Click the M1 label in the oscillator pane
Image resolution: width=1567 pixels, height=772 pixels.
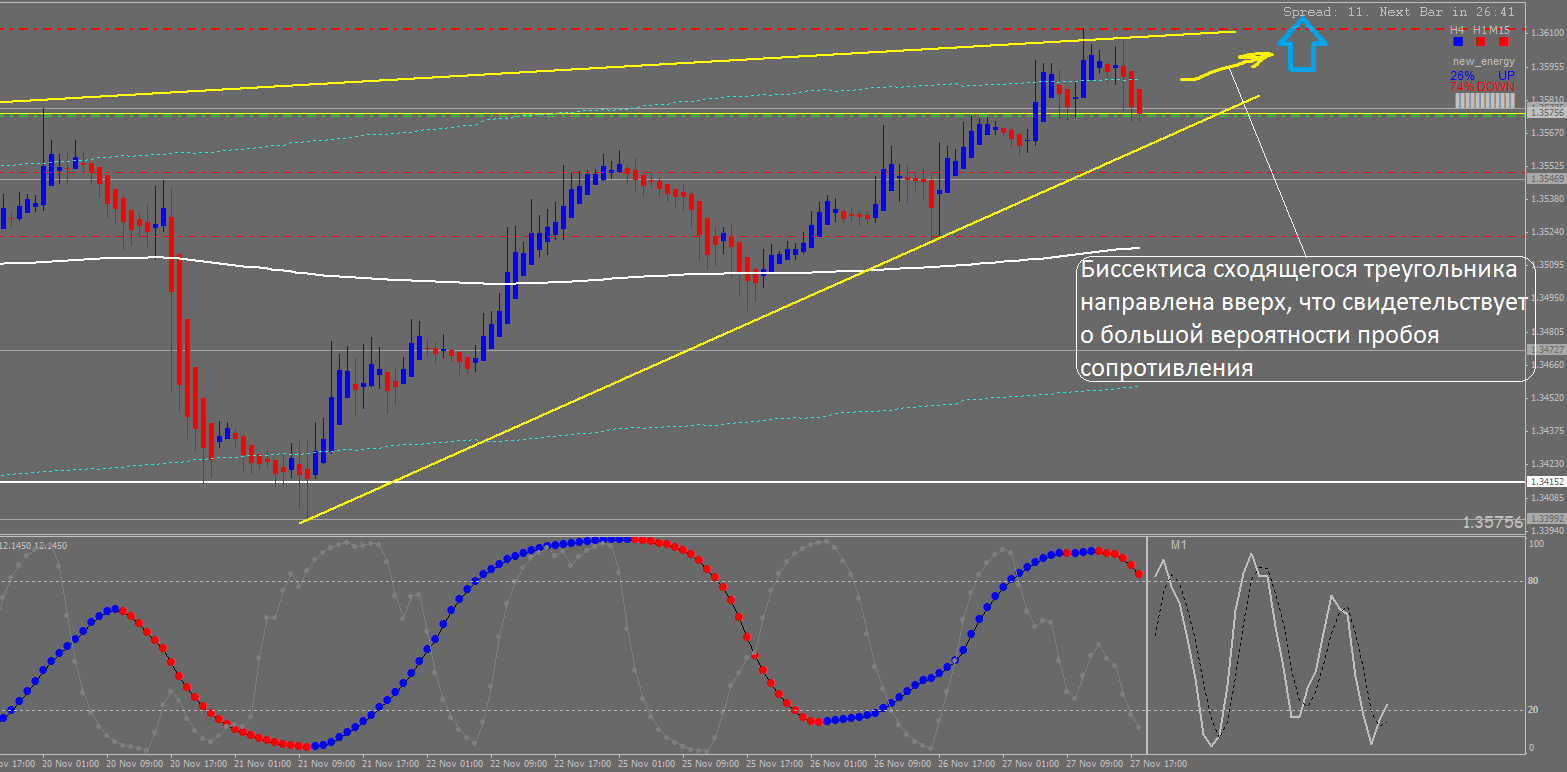coord(1178,545)
